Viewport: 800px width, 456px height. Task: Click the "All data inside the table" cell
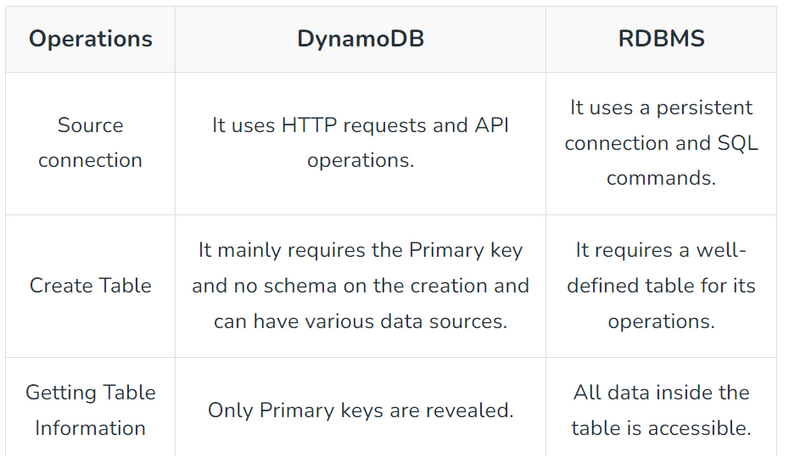tap(661, 410)
